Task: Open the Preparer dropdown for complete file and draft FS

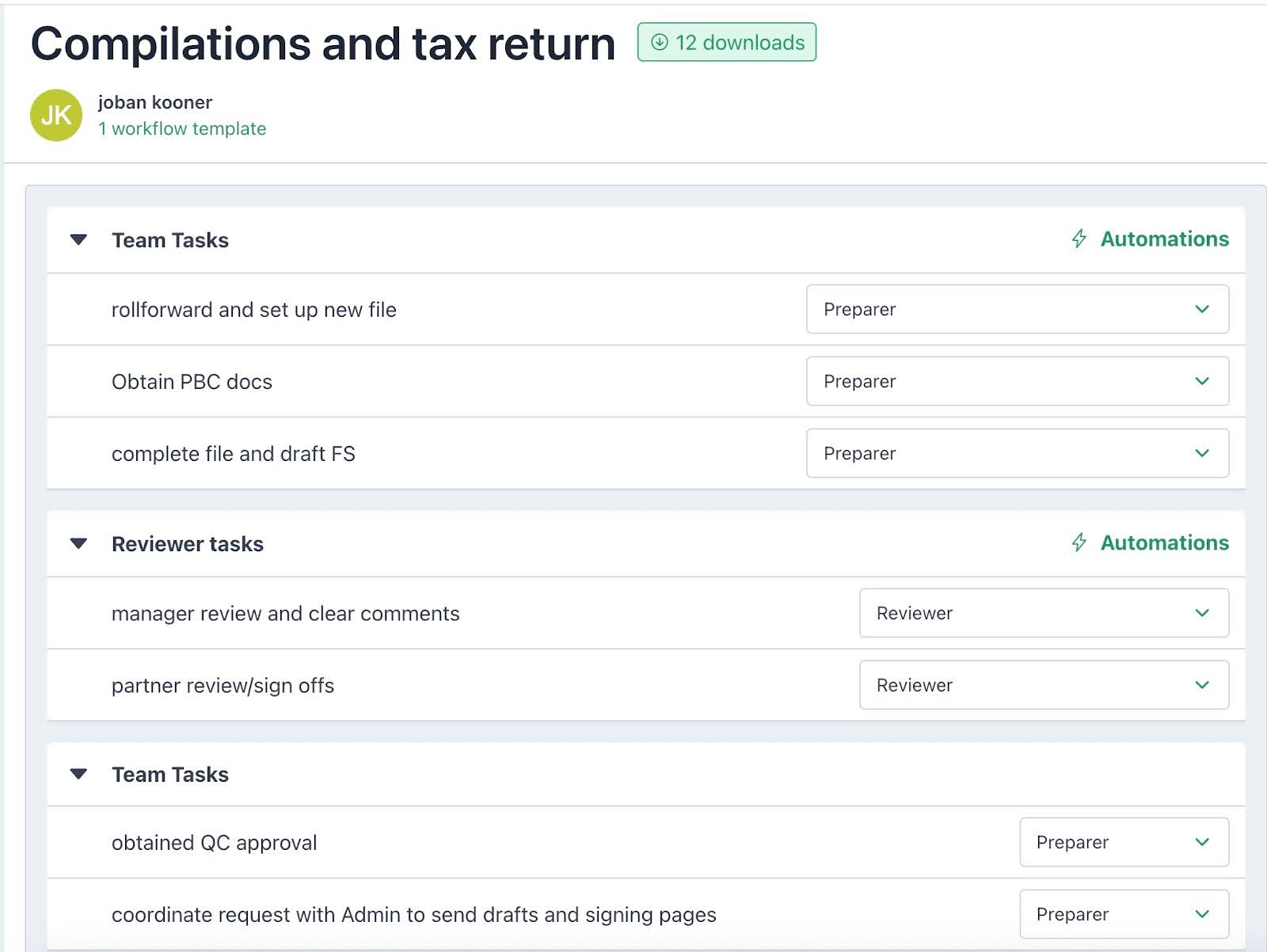Action: 1018,453
